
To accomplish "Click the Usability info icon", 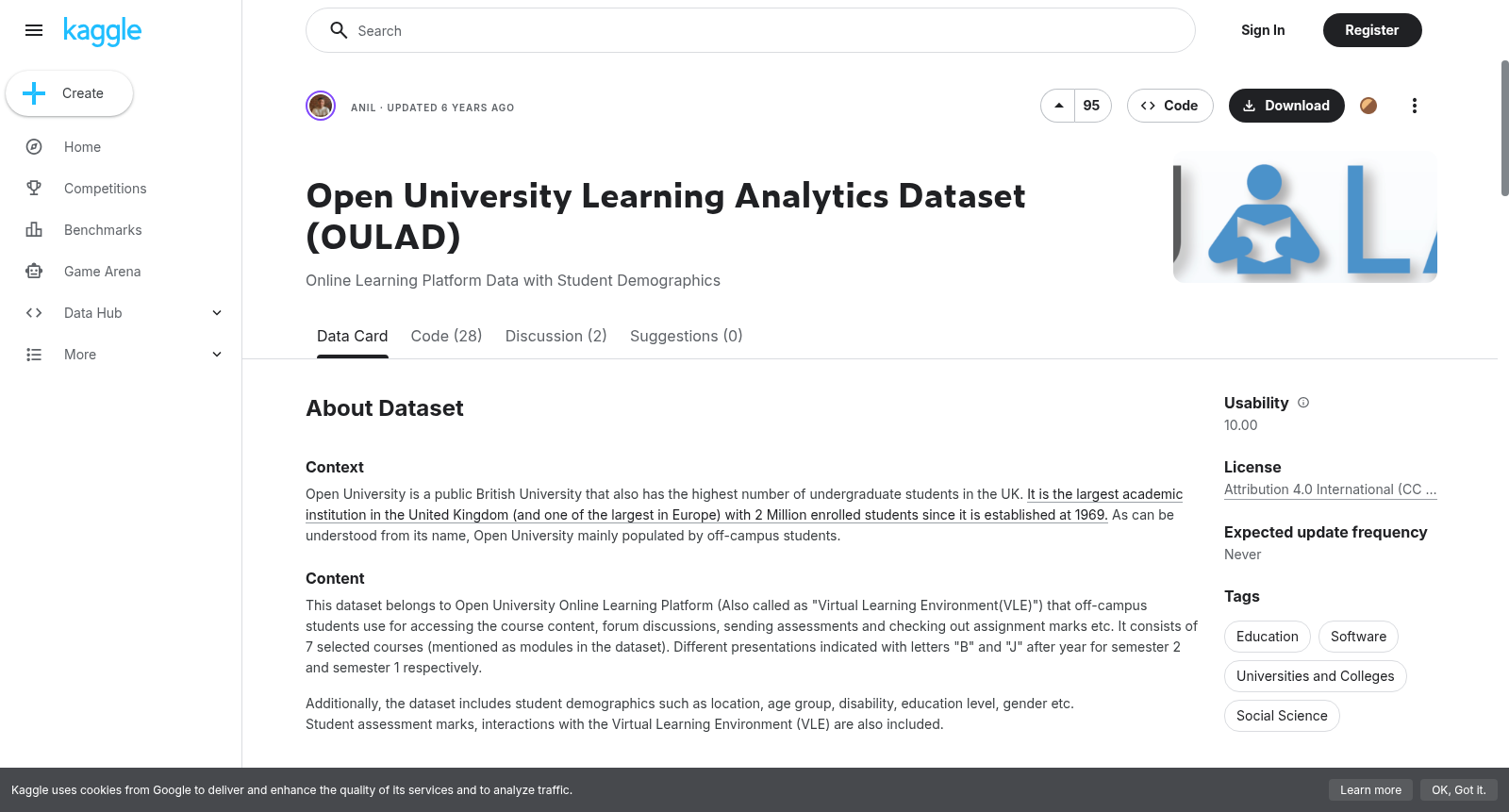I will pyautogui.click(x=1303, y=403).
